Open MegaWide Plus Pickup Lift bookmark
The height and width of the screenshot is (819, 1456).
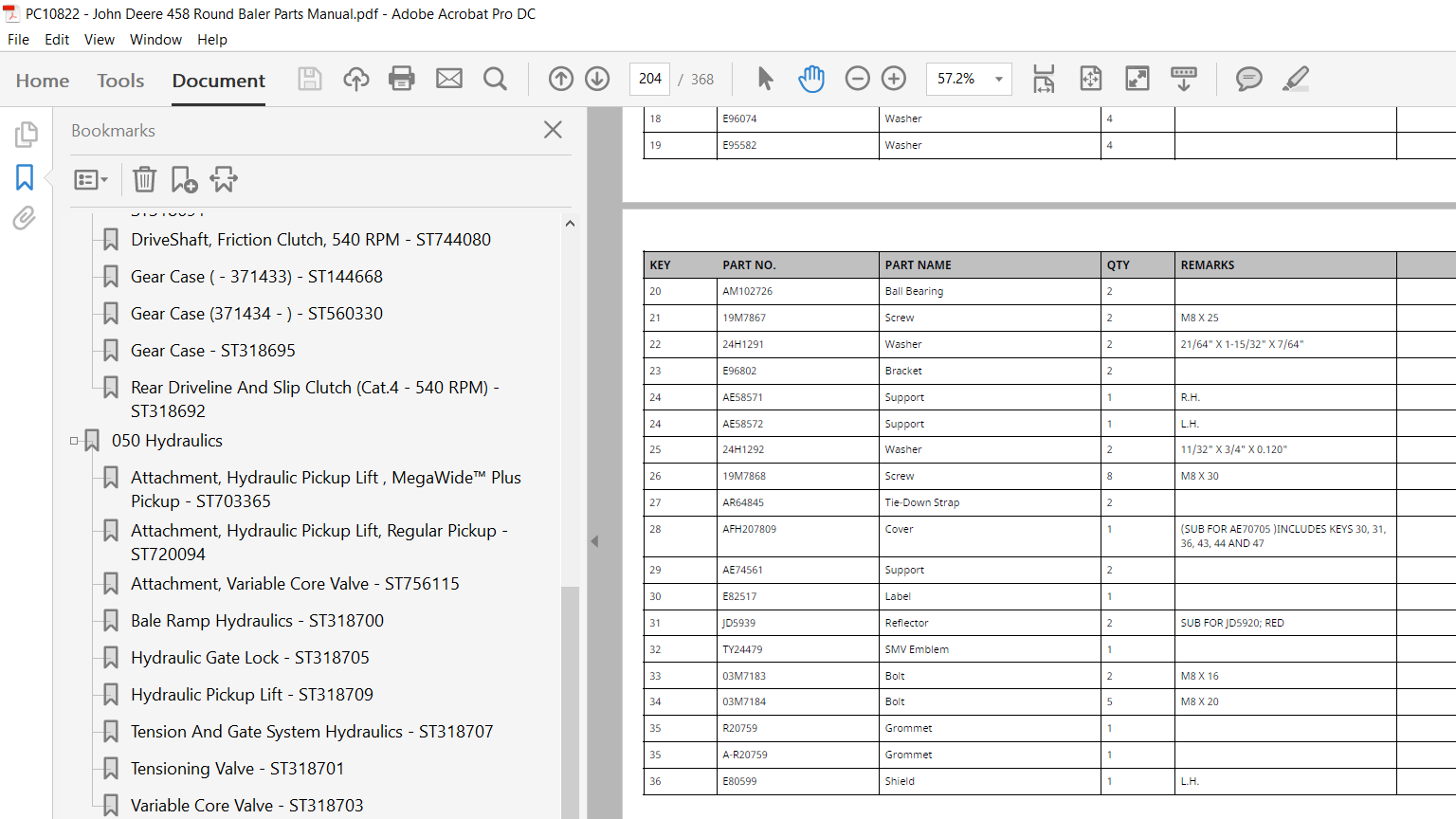[x=326, y=489]
